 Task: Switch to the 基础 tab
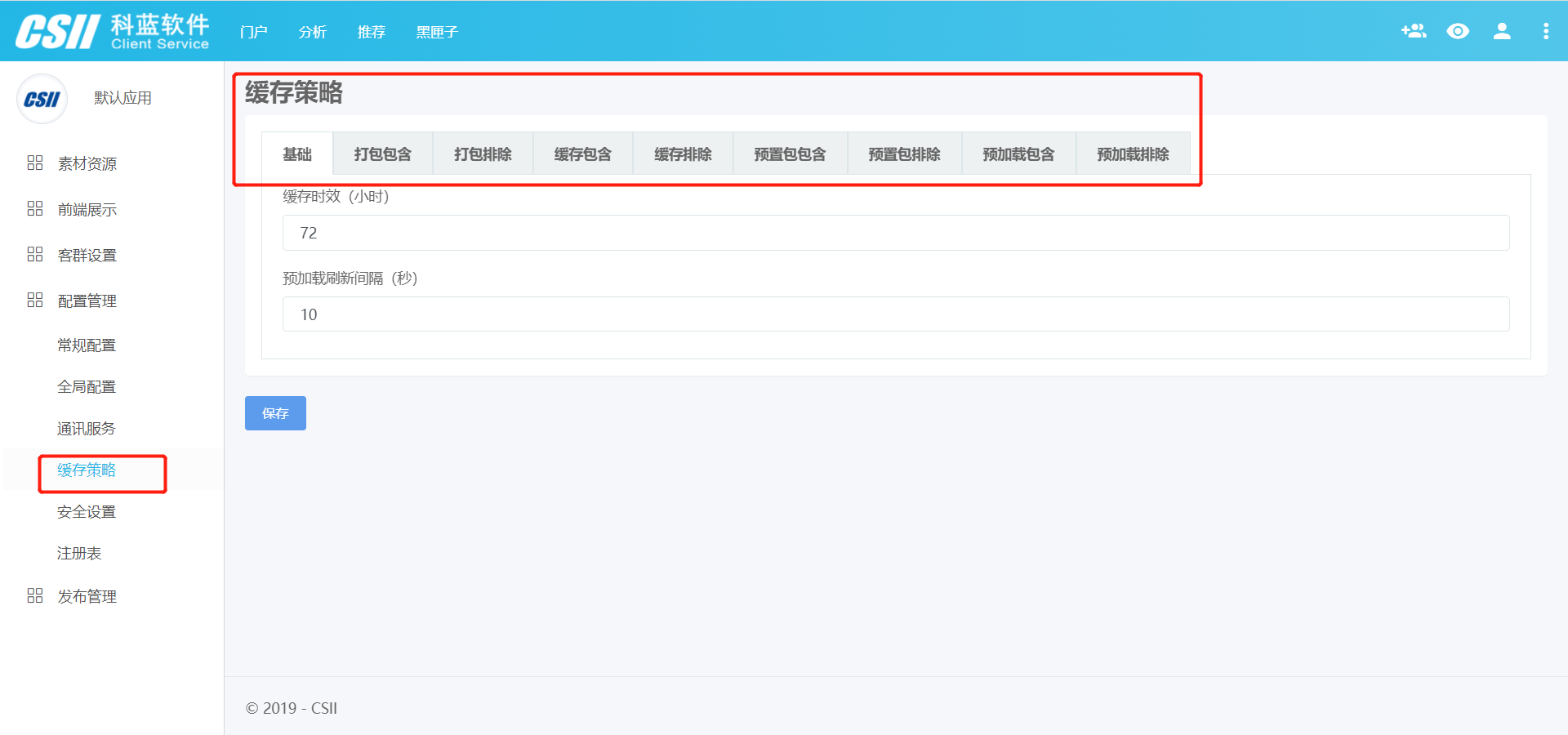click(297, 154)
